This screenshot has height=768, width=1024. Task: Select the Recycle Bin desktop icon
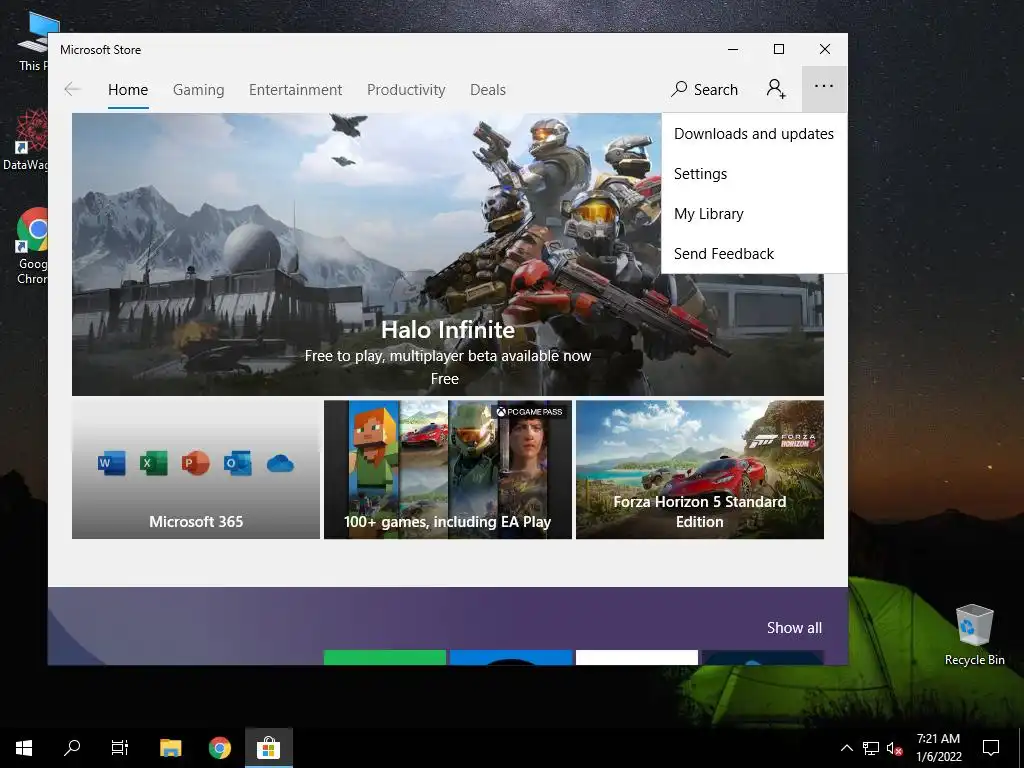[x=974, y=634]
